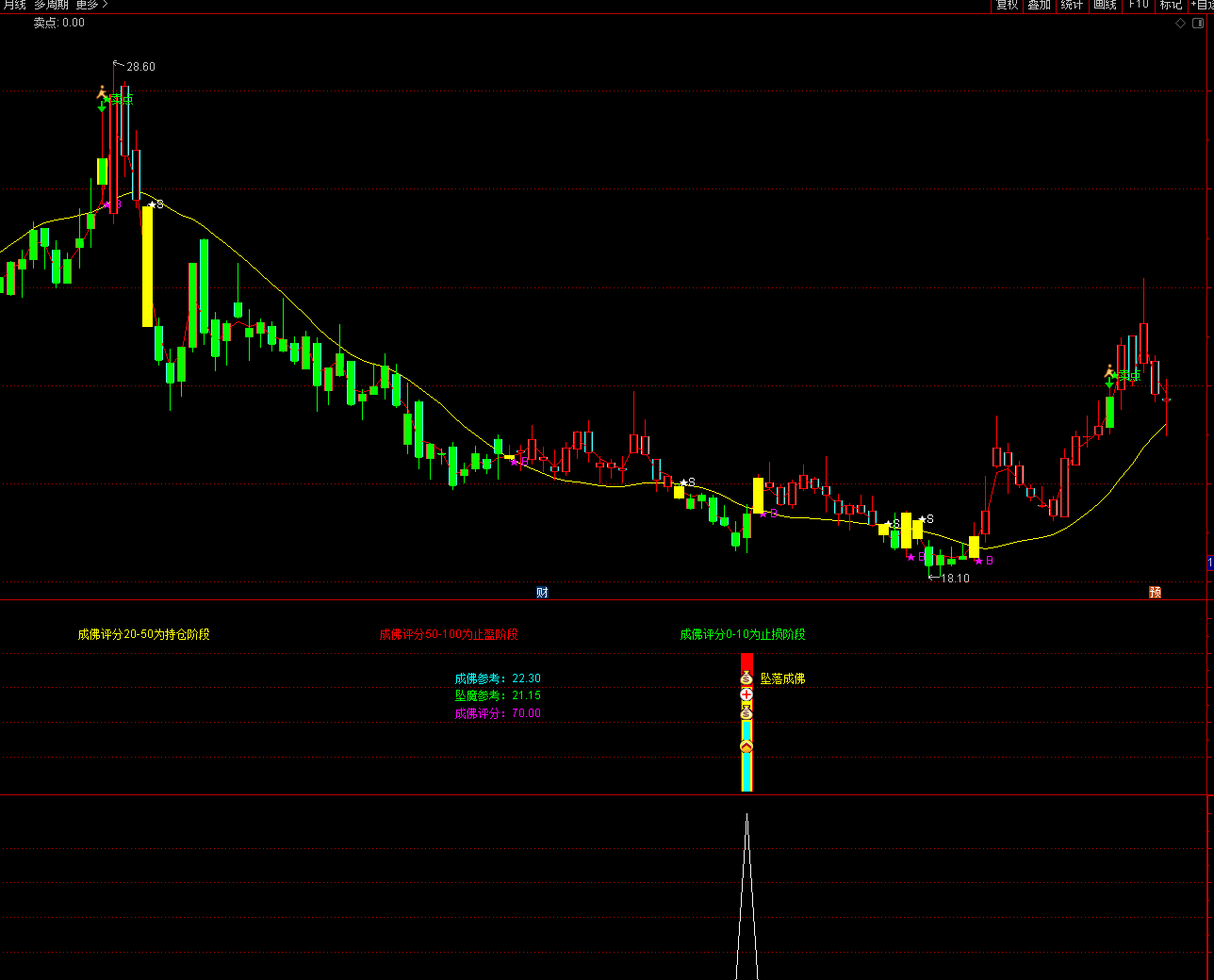Toggle the side panel icon at top right
The height and width of the screenshot is (980, 1214).
tap(1198, 24)
